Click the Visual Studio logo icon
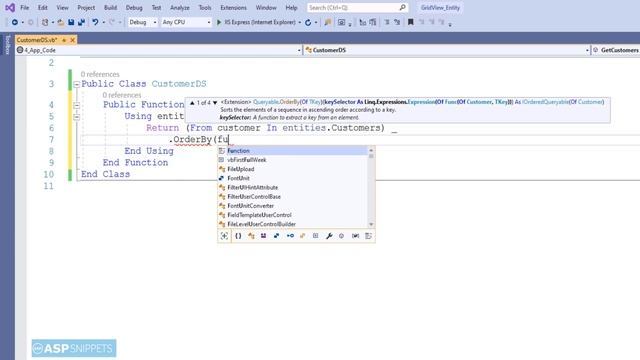Image resolution: width=640 pixels, height=360 pixels. tap(10, 8)
